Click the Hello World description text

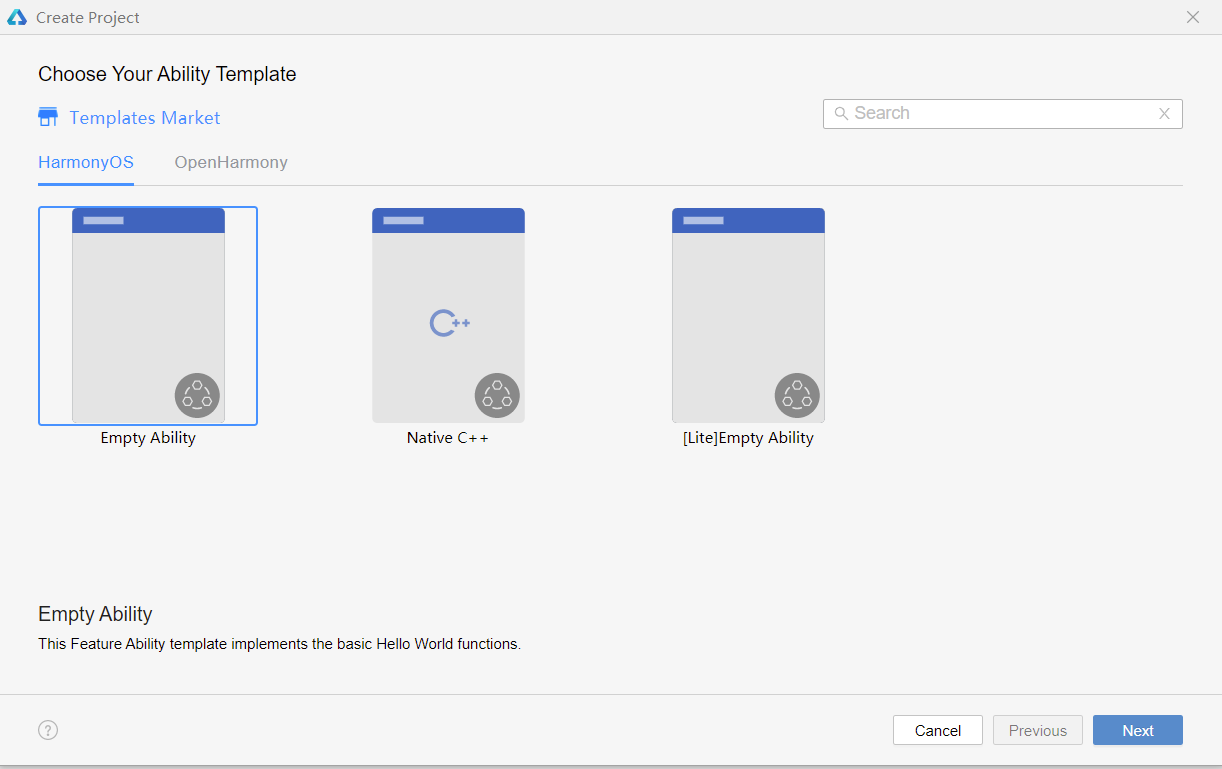tap(280, 644)
